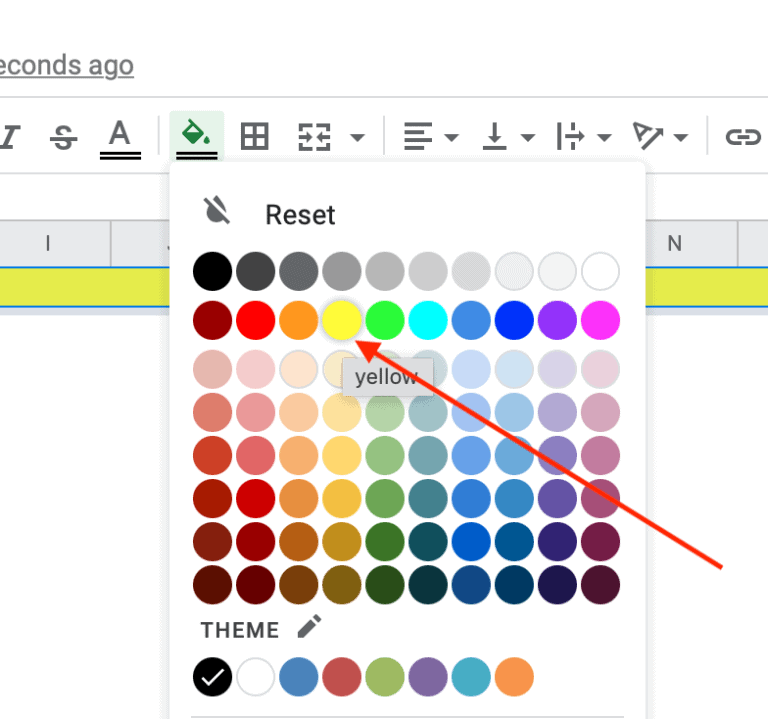This screenshot has width=768, height=719.
Task: Select the black theme color with checkmark
Action: pyautogui.click(x=213, y=677)
